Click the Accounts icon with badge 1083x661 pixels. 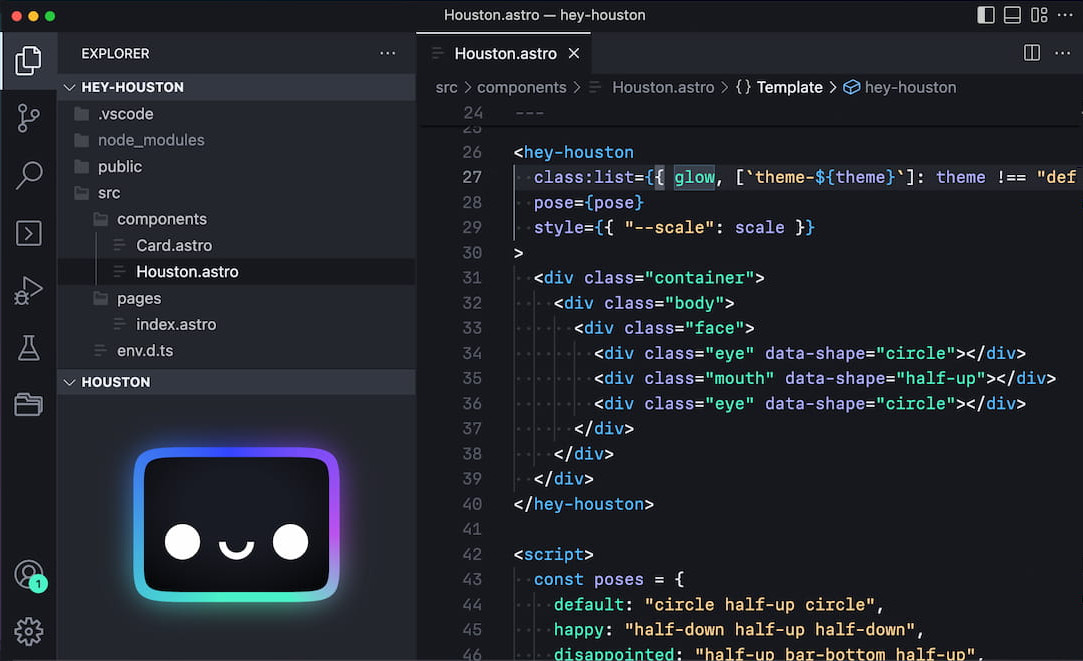[x=28, y=575]
